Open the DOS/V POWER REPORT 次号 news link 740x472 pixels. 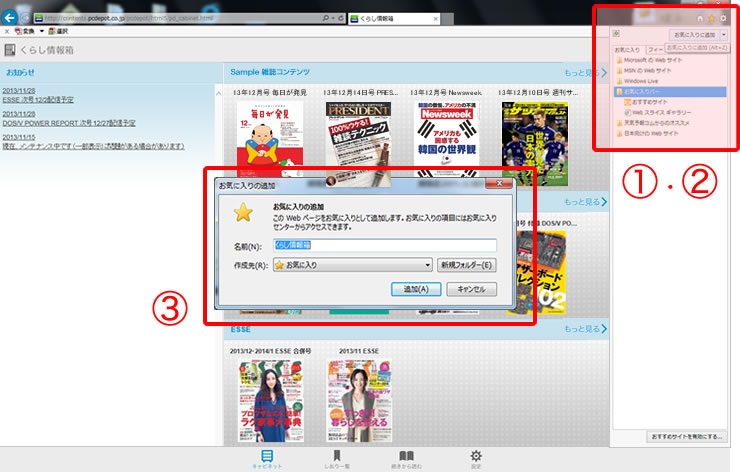[69, 123]
